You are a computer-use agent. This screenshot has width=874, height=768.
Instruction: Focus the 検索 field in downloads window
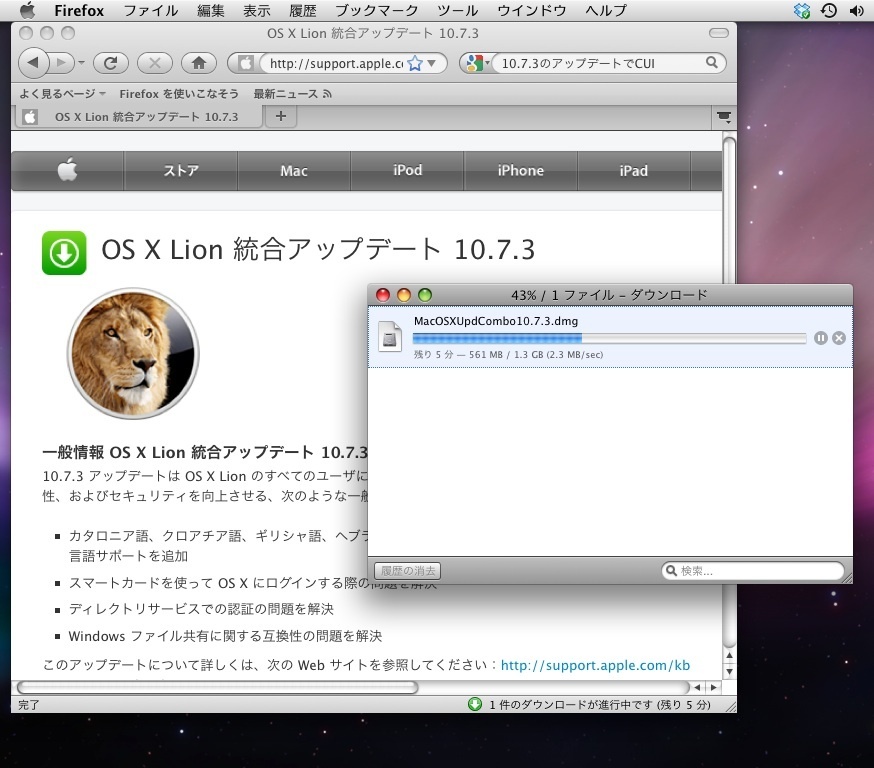point(754,571)
